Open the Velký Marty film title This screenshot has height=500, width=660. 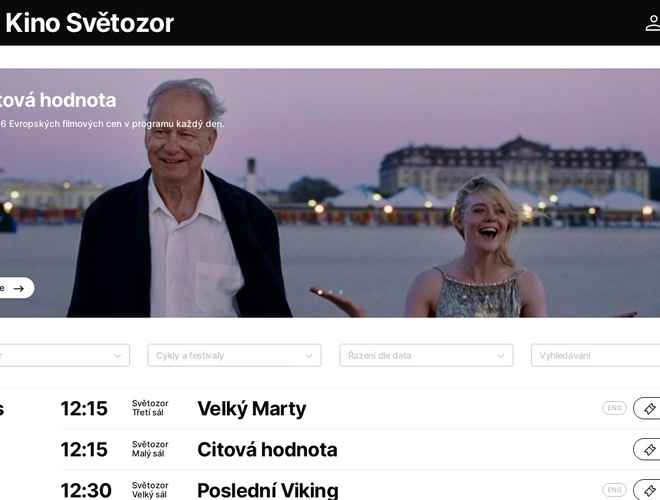(252, 409)
